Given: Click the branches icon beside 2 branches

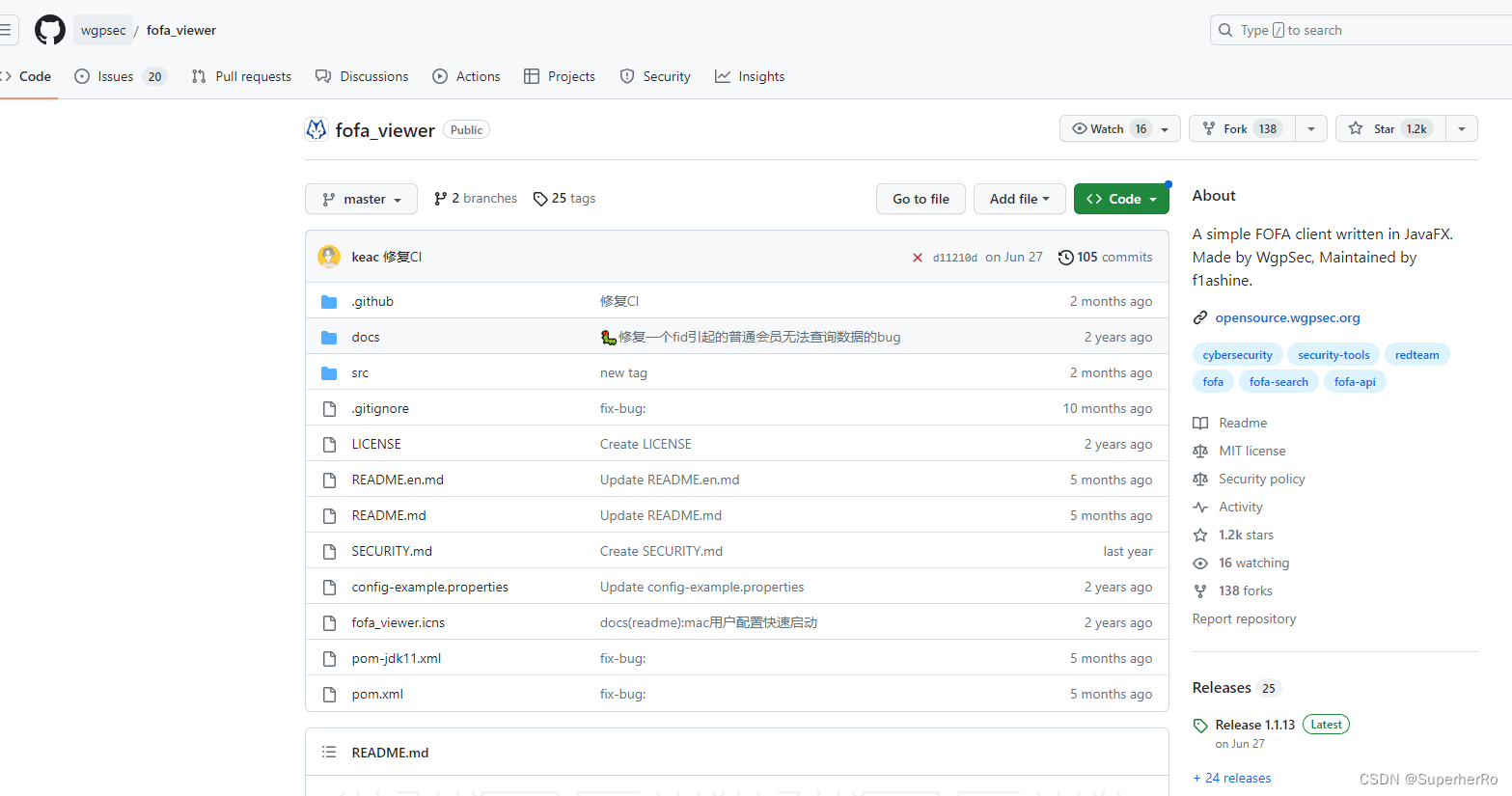Looking at the screenshot, I should point(441,199).
